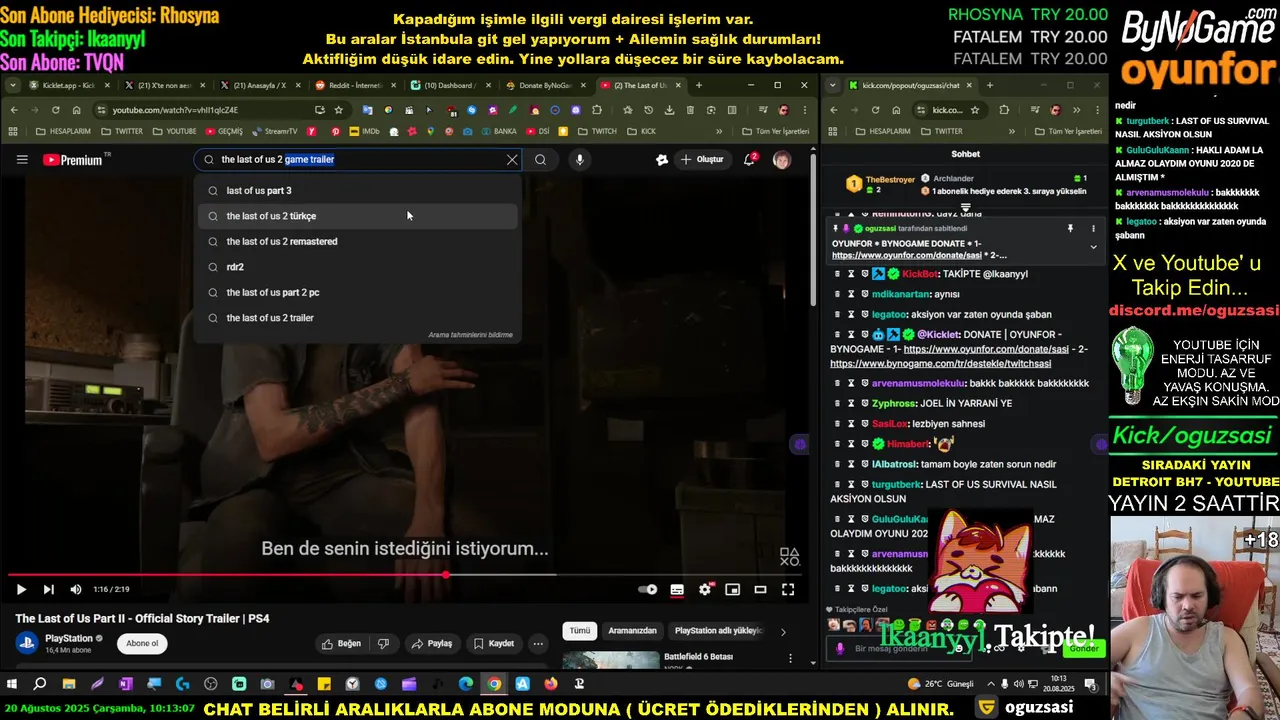Open YouTube guide hamburger menu
The height and width of the screenshot is (720, 1280).
[22, 159]
